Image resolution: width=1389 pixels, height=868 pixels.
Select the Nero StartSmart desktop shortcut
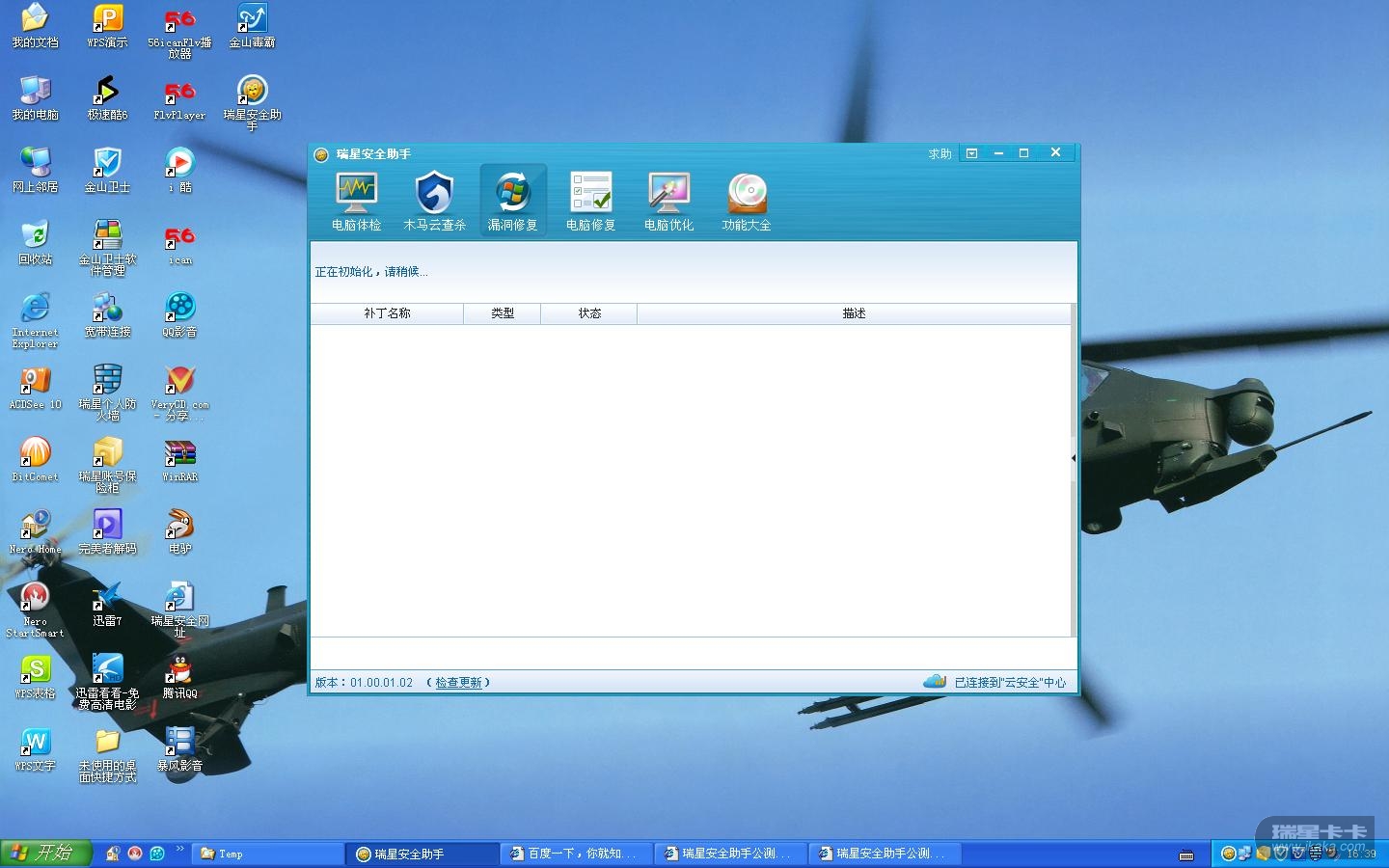click(35, 610)
